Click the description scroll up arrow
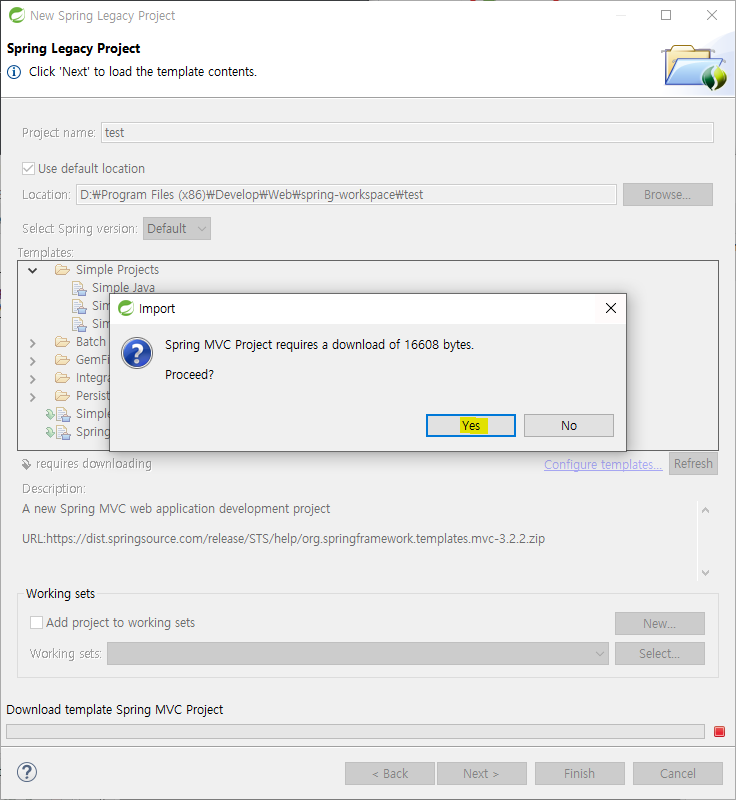Viewport: 736px width, 800px height. pyautogui.click(x=705, y=510)
